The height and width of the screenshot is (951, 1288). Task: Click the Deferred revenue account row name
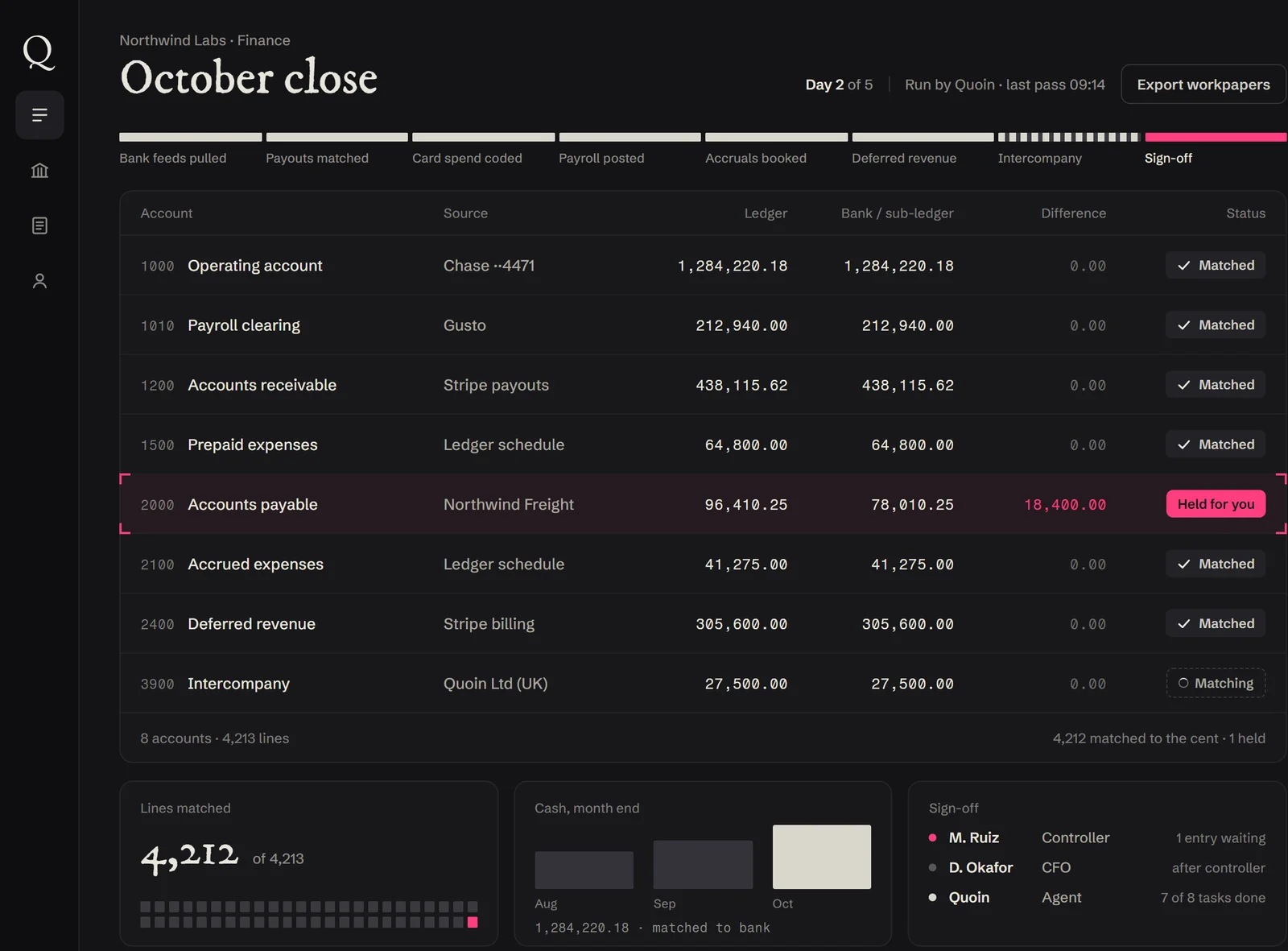point(251,623)
